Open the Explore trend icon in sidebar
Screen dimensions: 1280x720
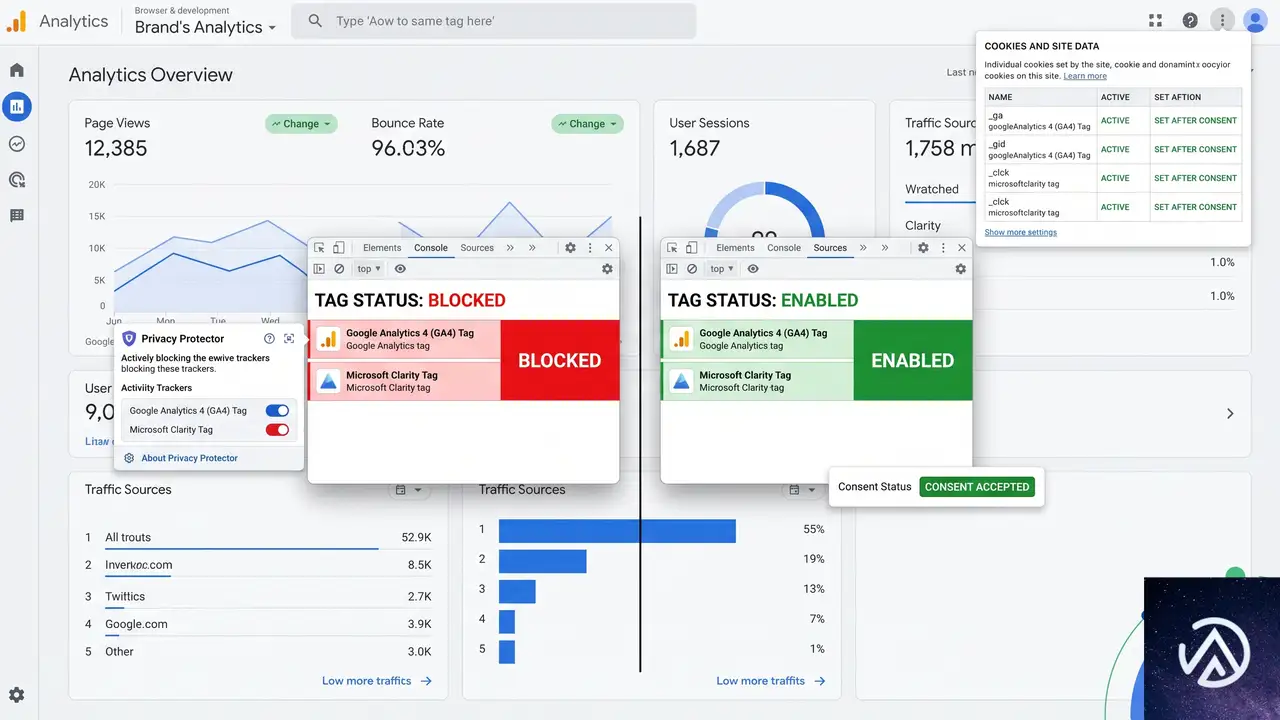(x=17, y=143)
